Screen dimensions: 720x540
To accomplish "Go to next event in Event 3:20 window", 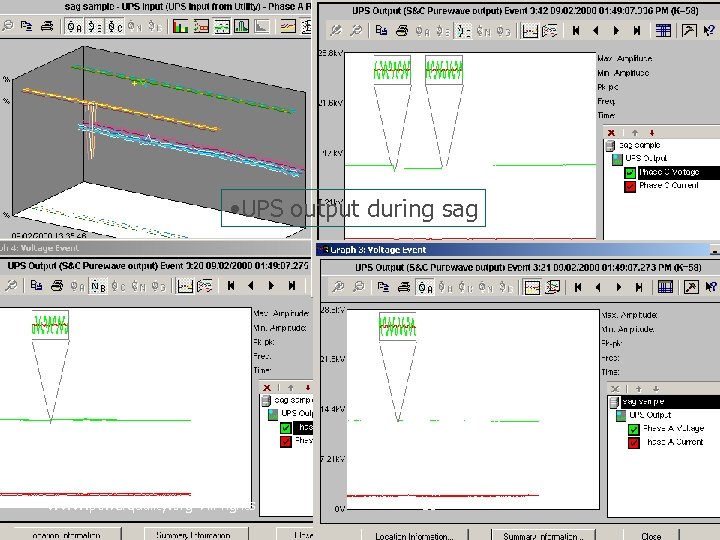I will [x=271, y=286].
